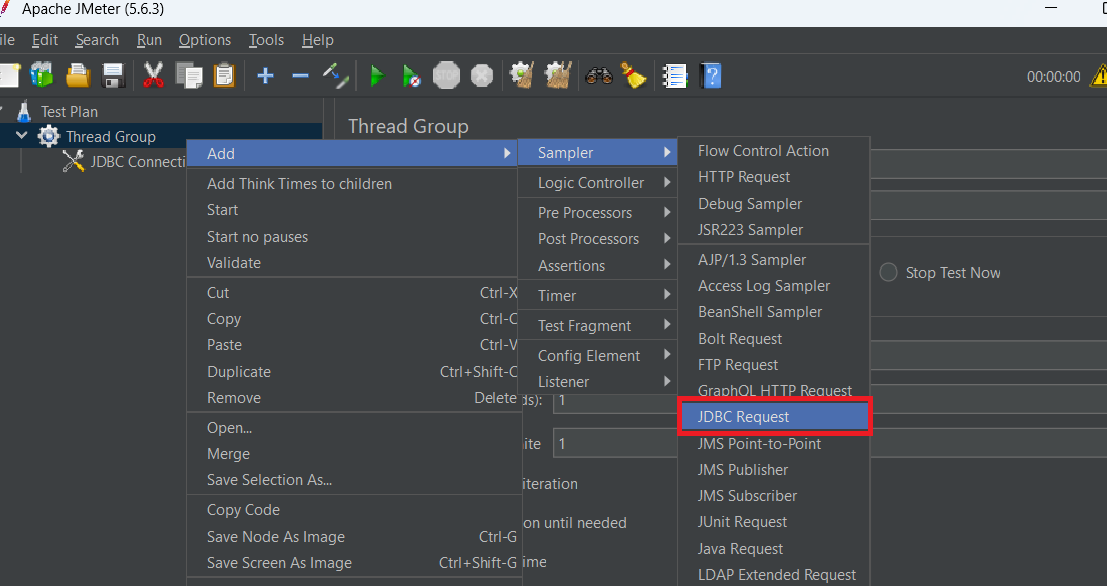1107x586 pixels.
Task: Open the Pre Processors submenu
Action: pyautogui.click(x=598, y=213)
